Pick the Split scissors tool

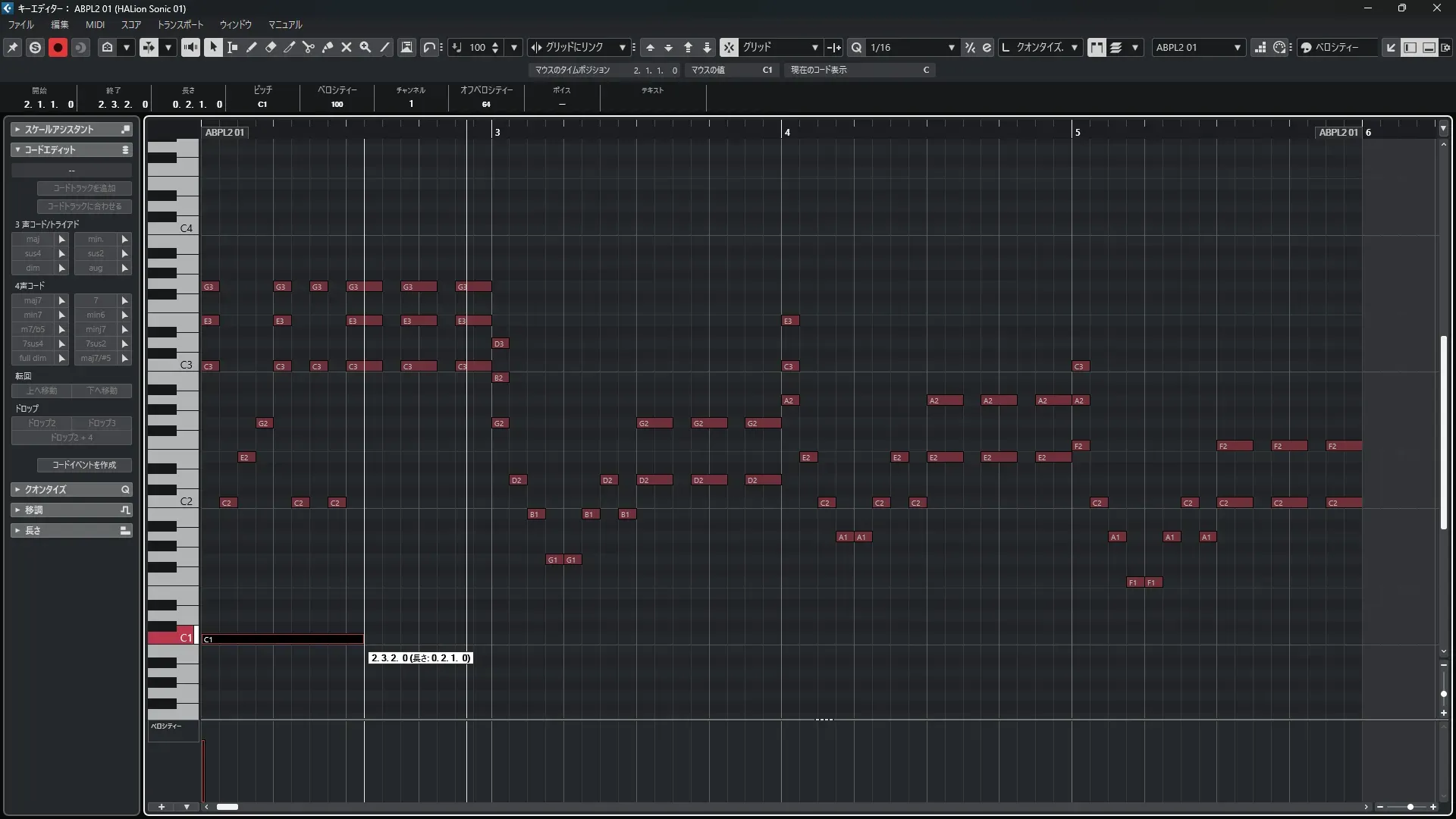[x=308, y=47]
